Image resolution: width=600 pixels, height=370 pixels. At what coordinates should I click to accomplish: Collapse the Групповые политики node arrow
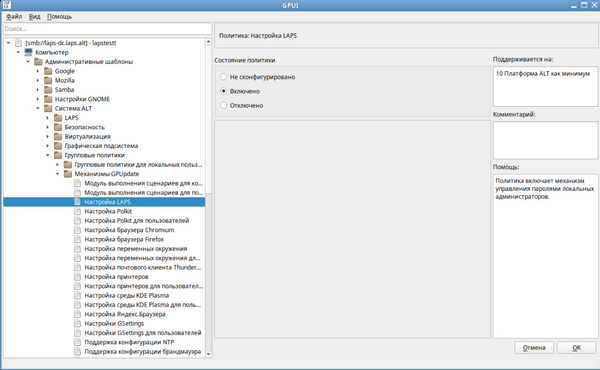[x=47, y=155]
